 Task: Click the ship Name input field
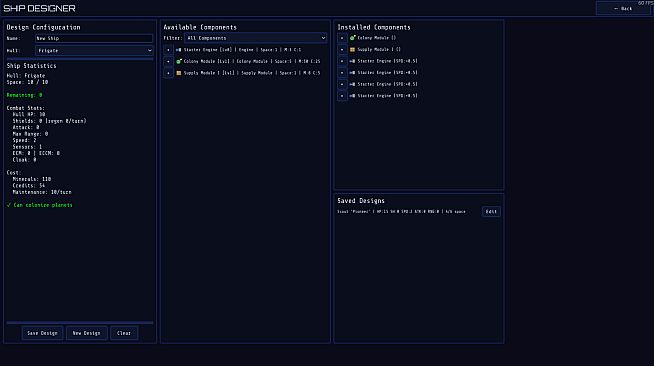[x=94, y=38]
